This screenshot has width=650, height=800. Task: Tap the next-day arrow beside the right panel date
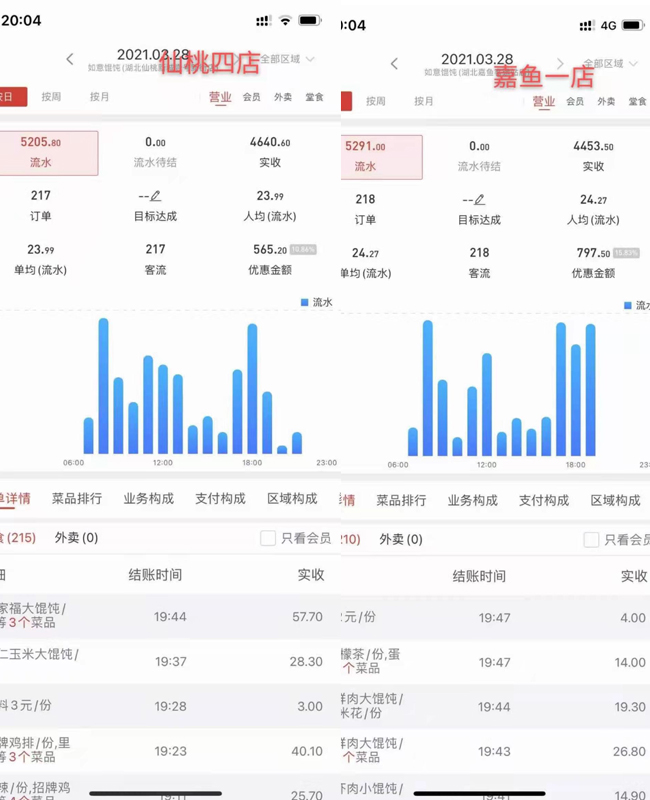[560, 64]
